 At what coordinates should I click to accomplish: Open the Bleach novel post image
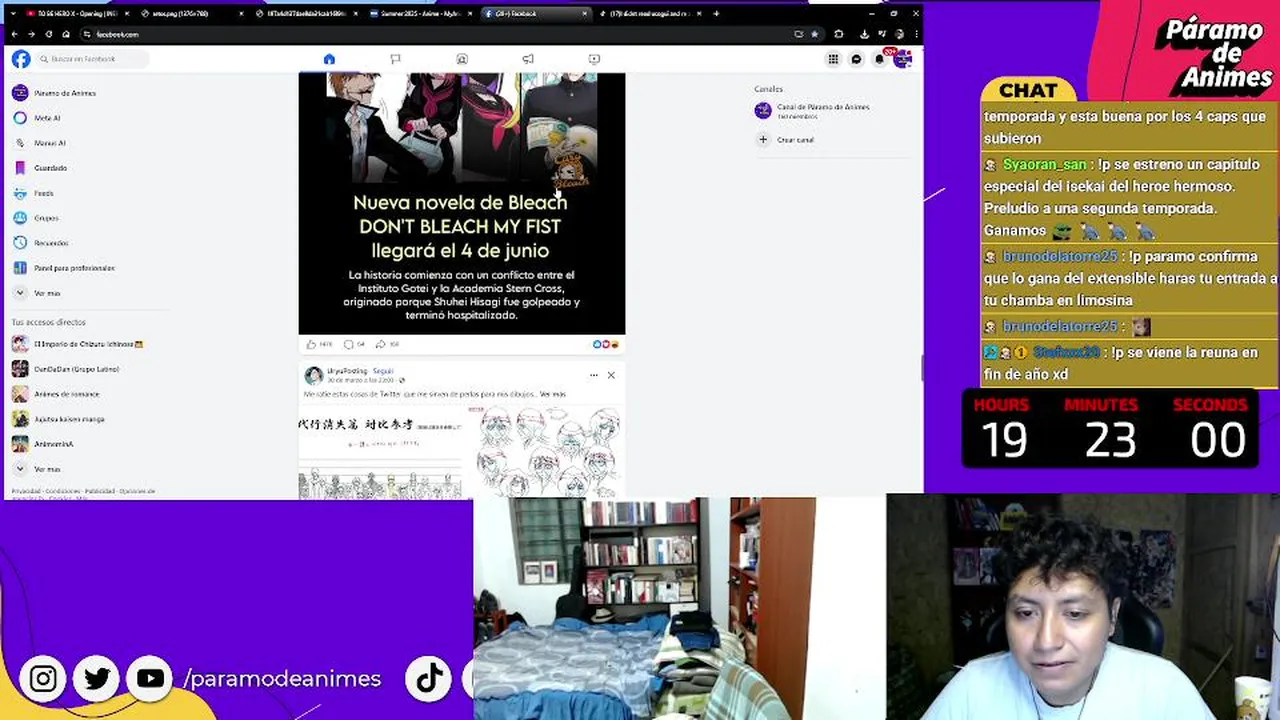pyautogui.click(x=462, y=203)
